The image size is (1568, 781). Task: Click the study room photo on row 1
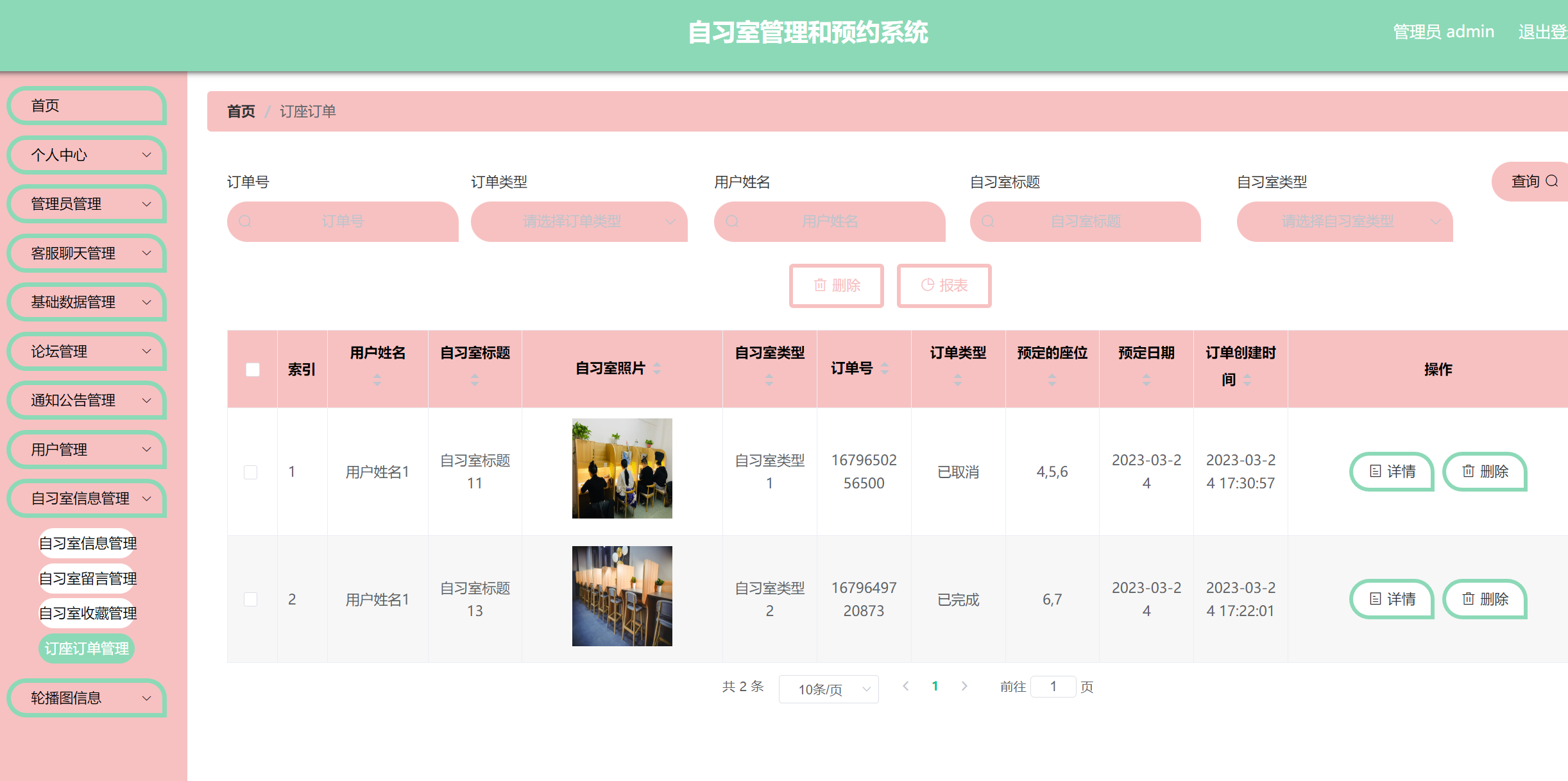coord(621,468)
